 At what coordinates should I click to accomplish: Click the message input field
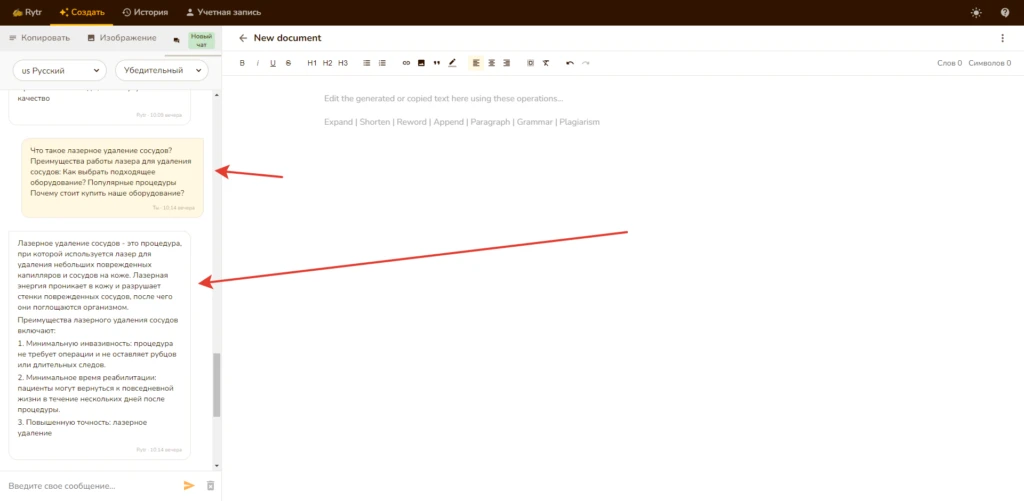click(x=91, y=486)
